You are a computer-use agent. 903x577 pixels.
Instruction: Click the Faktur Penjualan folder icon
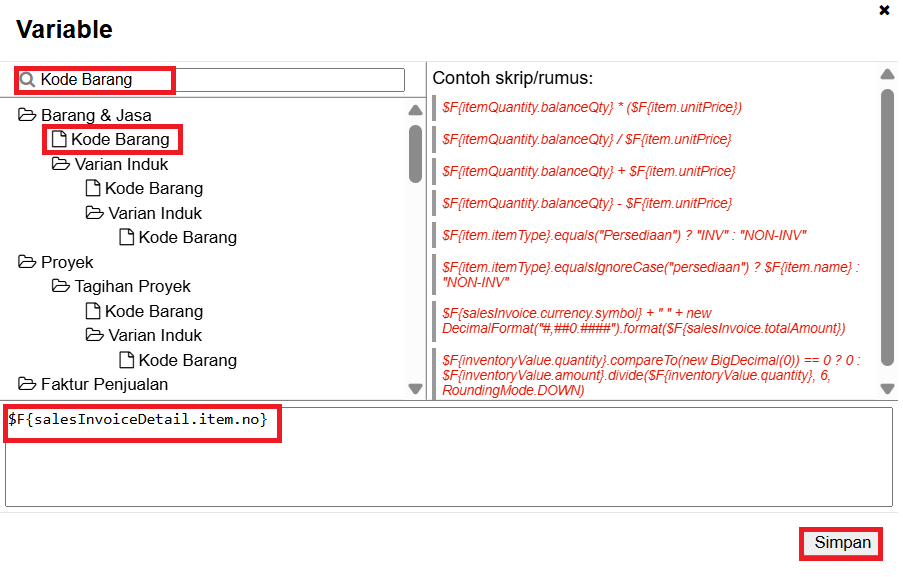26,384
